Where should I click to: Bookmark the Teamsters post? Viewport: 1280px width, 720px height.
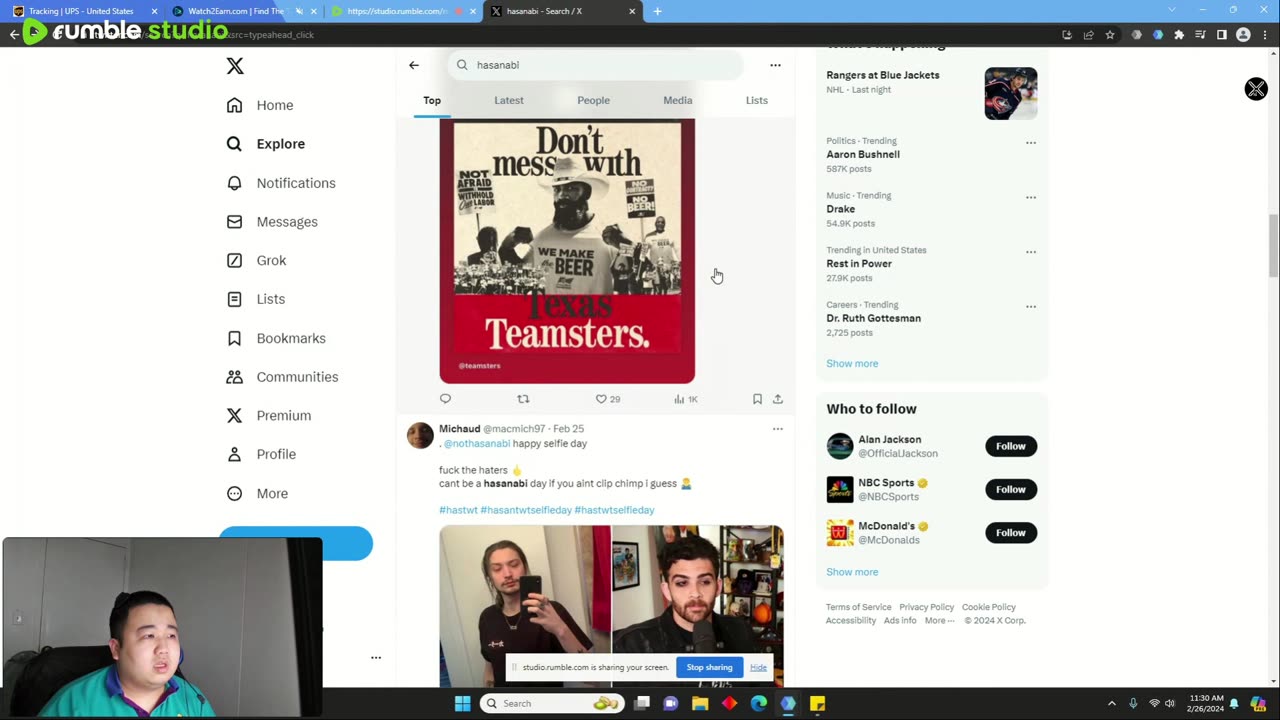tap(757, 399)
